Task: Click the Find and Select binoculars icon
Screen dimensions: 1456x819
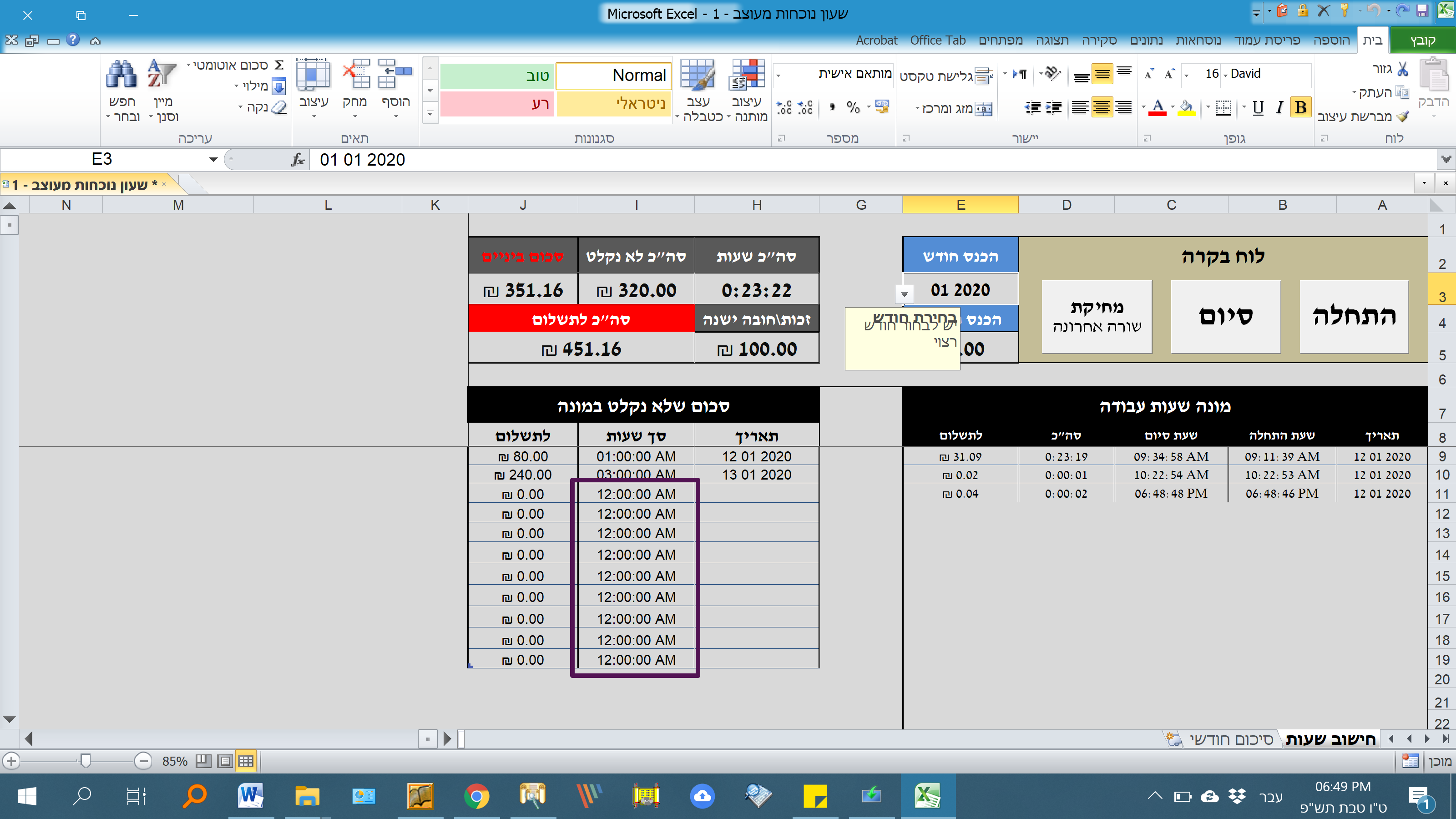Action: point(121,75)
